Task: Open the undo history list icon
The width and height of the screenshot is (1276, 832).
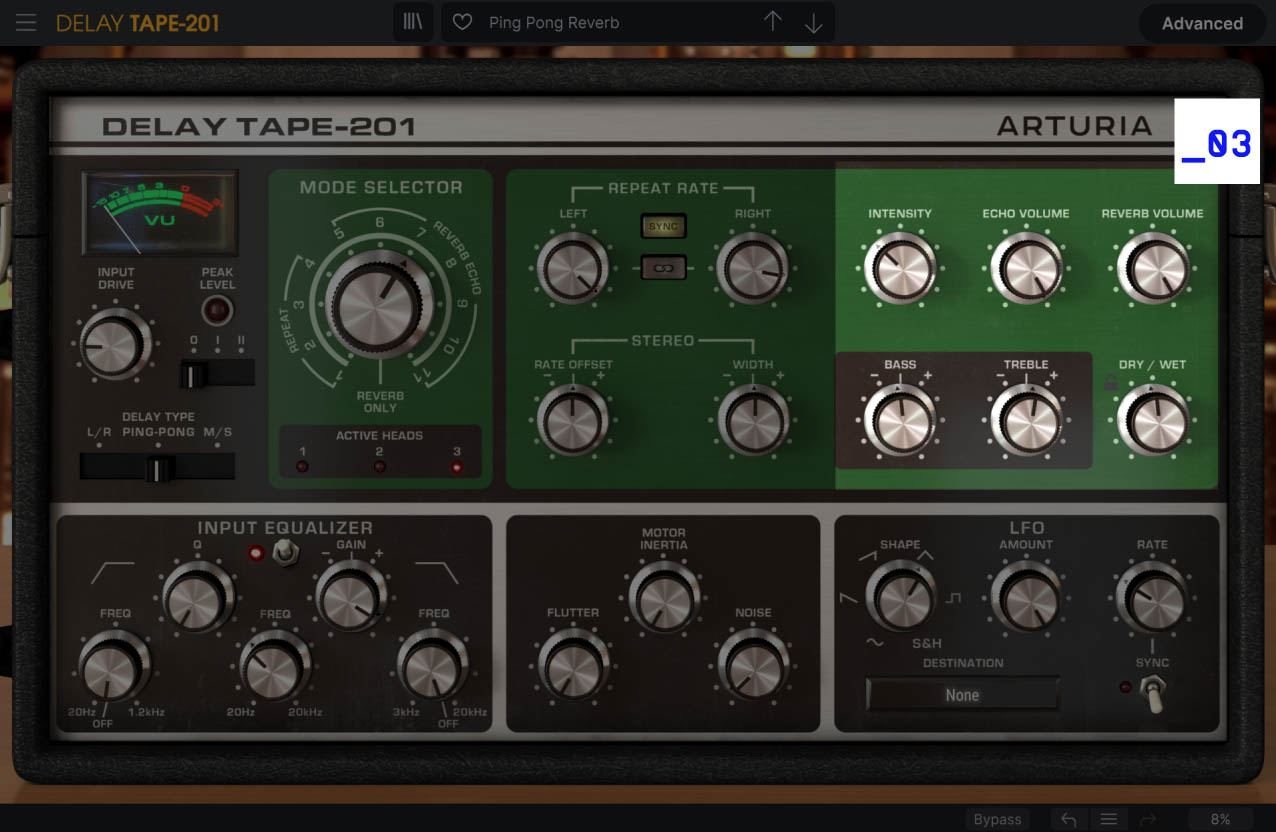Action: click(1108, 819)
